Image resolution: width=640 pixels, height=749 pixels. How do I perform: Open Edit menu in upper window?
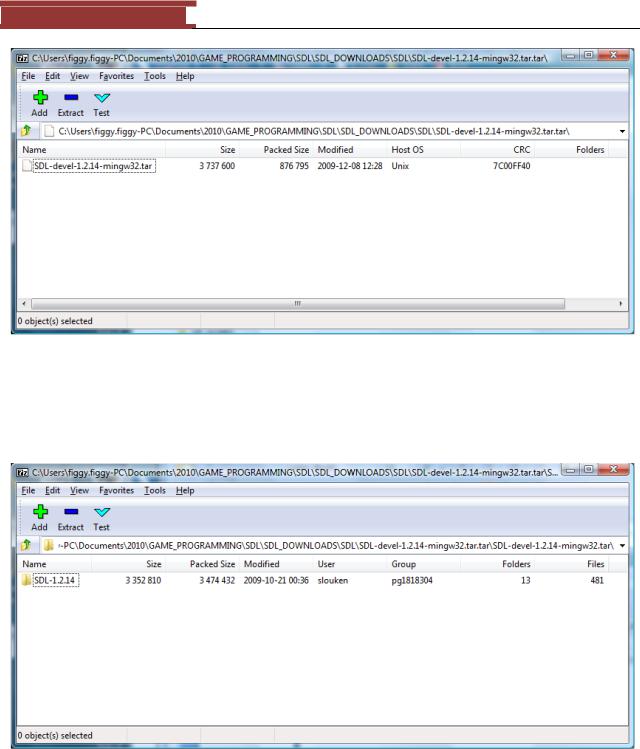coord(53,76)
